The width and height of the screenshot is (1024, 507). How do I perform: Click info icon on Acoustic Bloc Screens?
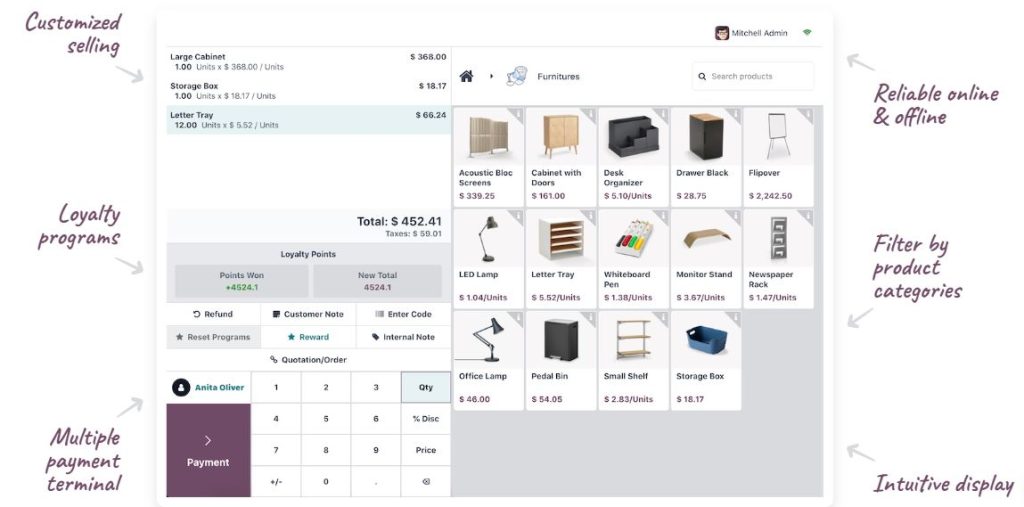point(517,115)
